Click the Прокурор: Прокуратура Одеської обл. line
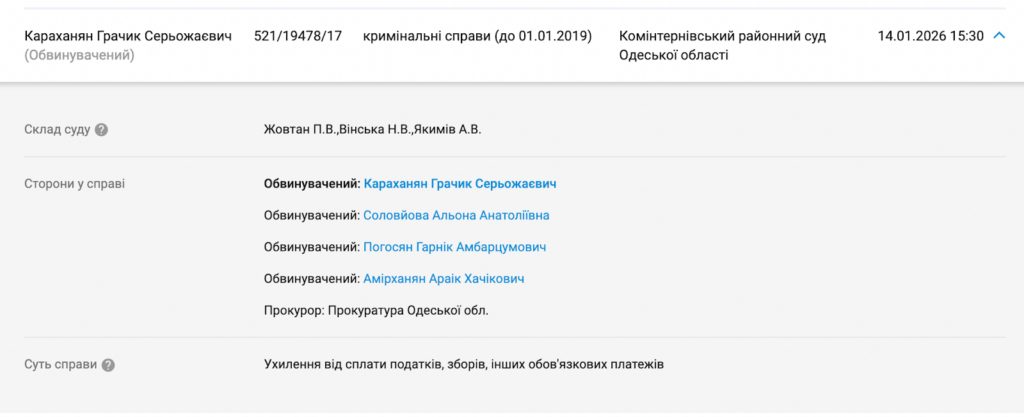Screen dimensions: 1024x417 (x=376, y=310)
